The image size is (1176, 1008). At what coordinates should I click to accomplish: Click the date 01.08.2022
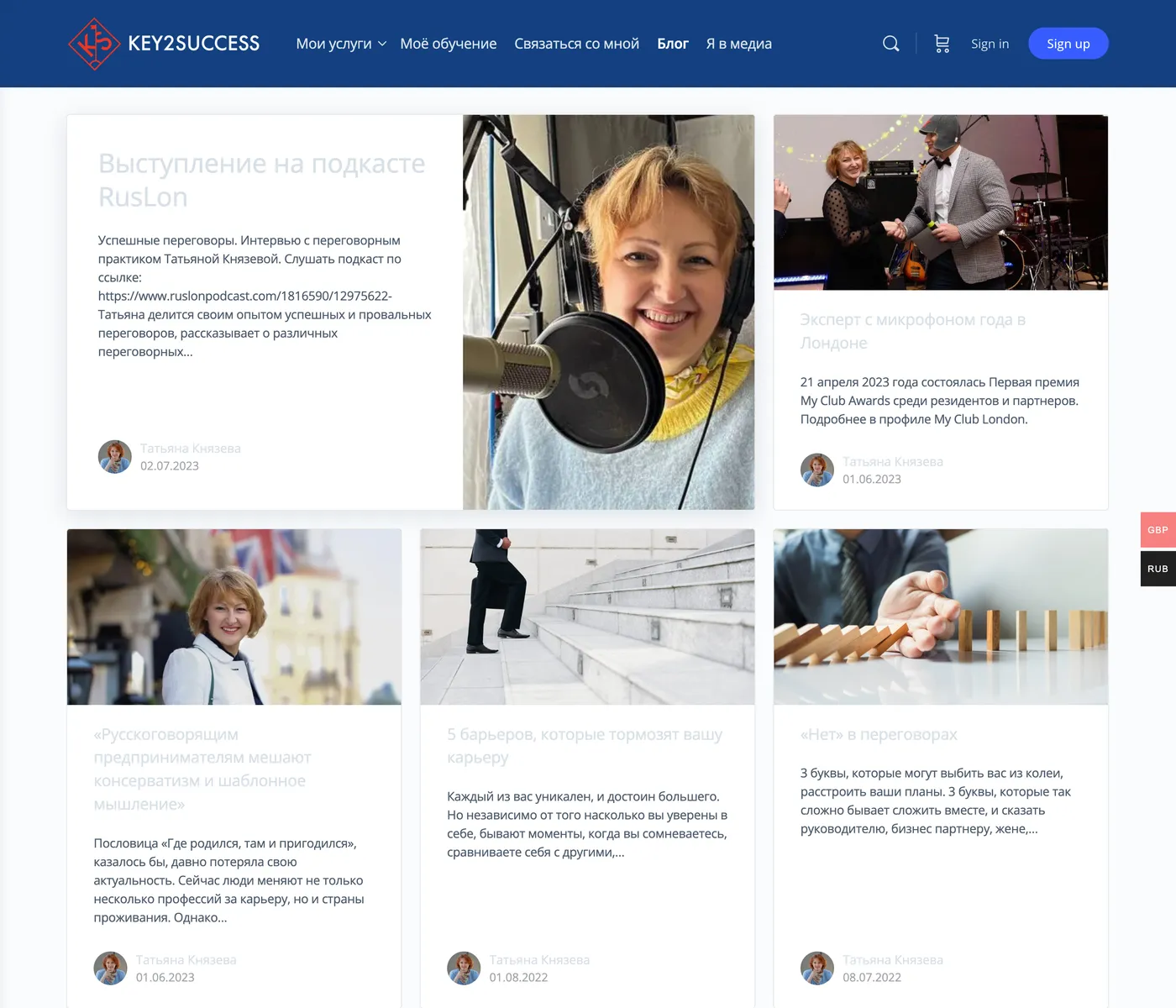click(518, 978)
